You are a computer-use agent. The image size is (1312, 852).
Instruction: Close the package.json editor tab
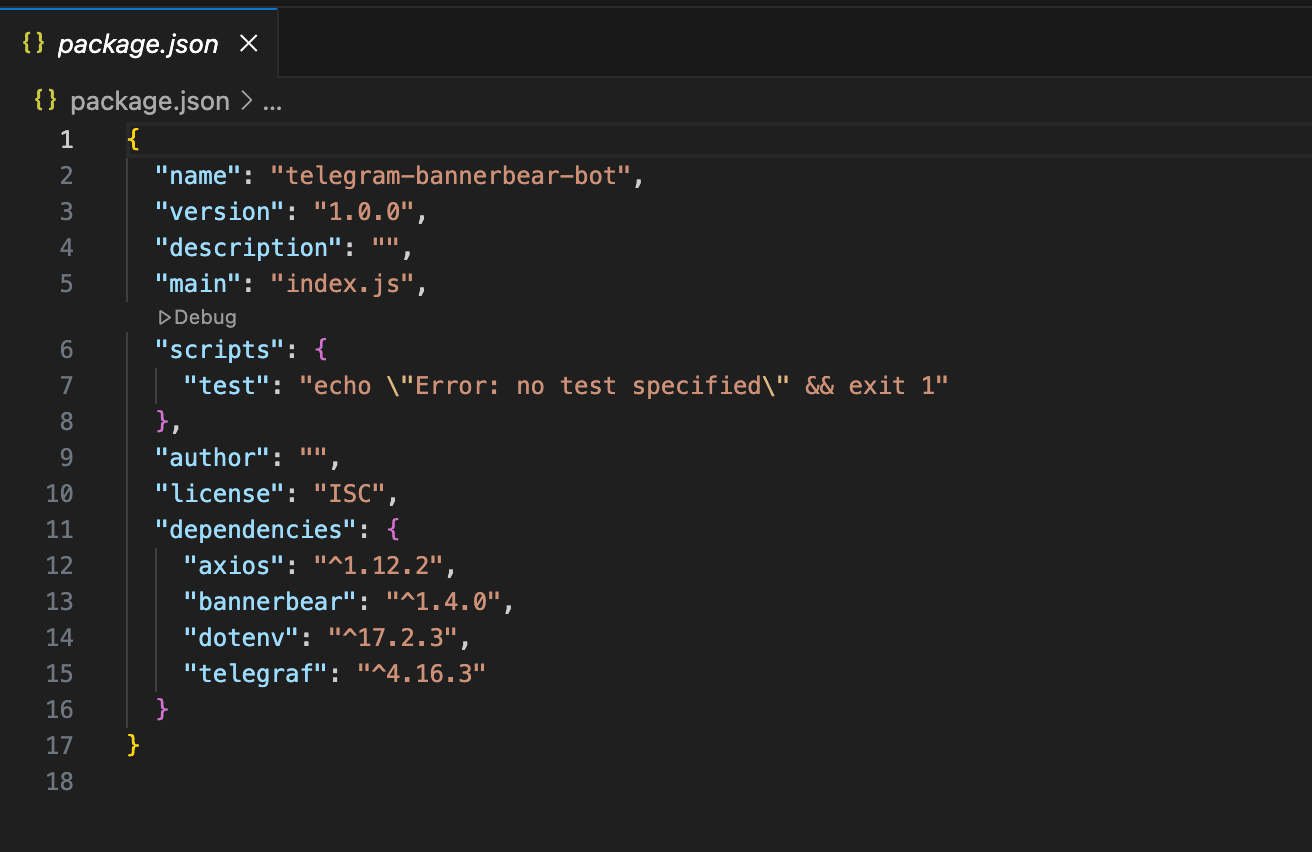(x=249, y=44)
